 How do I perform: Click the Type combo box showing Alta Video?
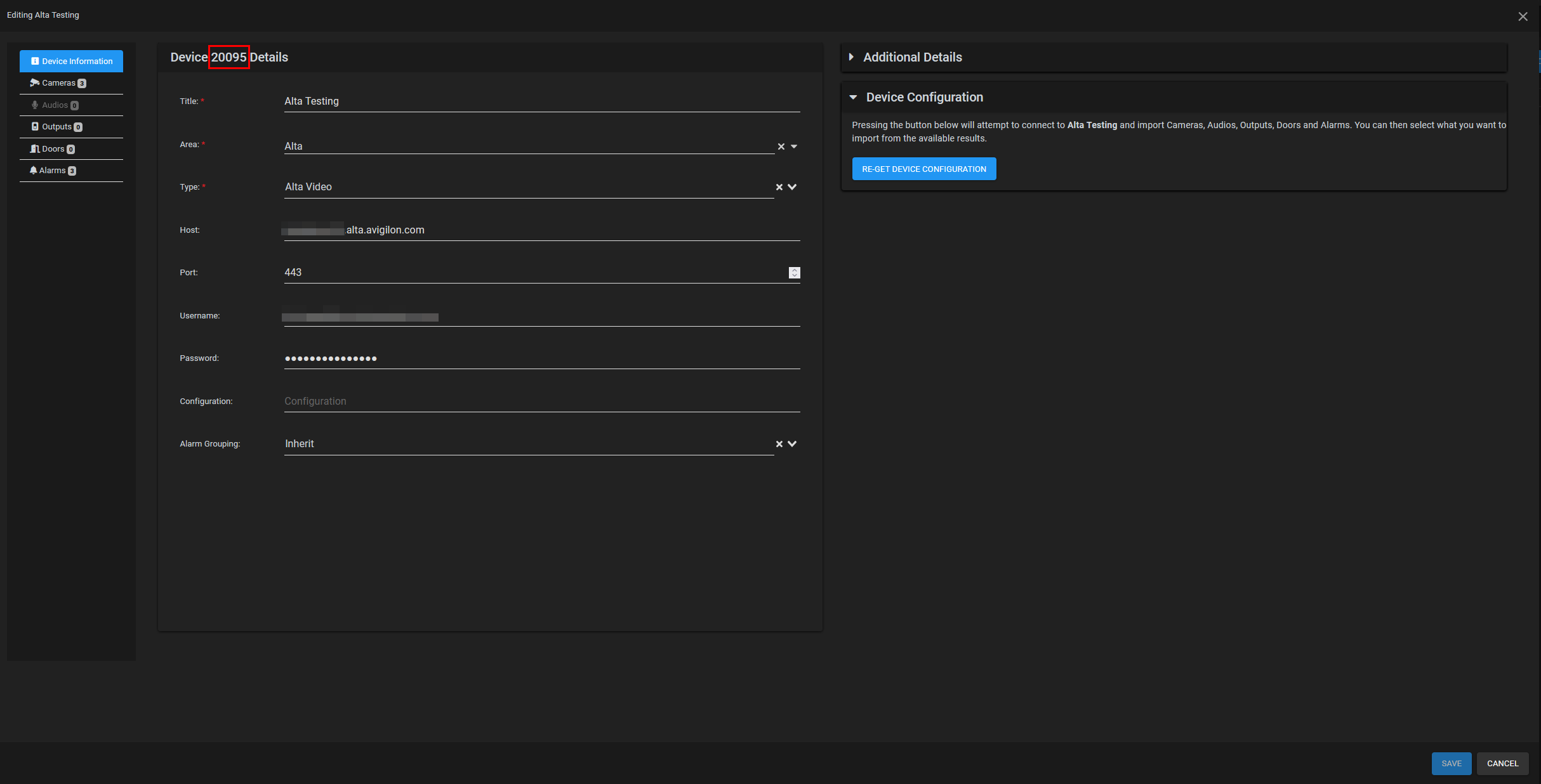[x=529, y=187]
